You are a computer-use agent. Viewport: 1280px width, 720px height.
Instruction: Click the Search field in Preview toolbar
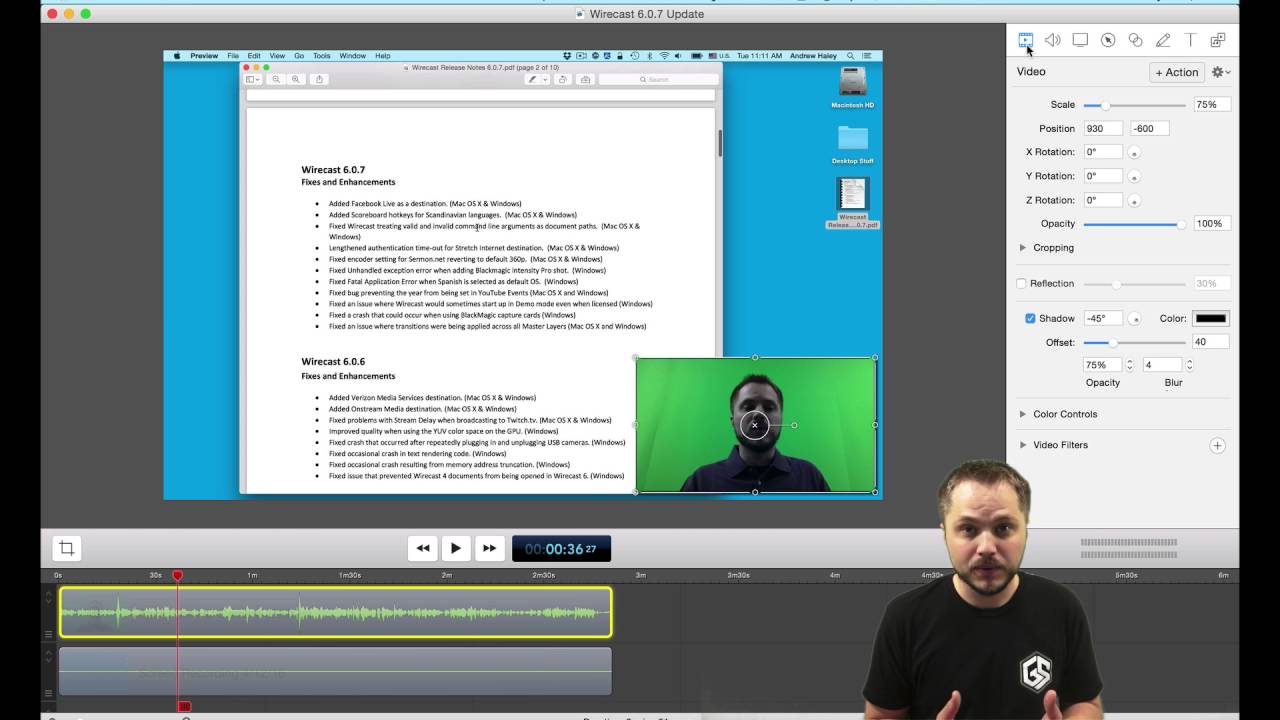coord(658,79)
